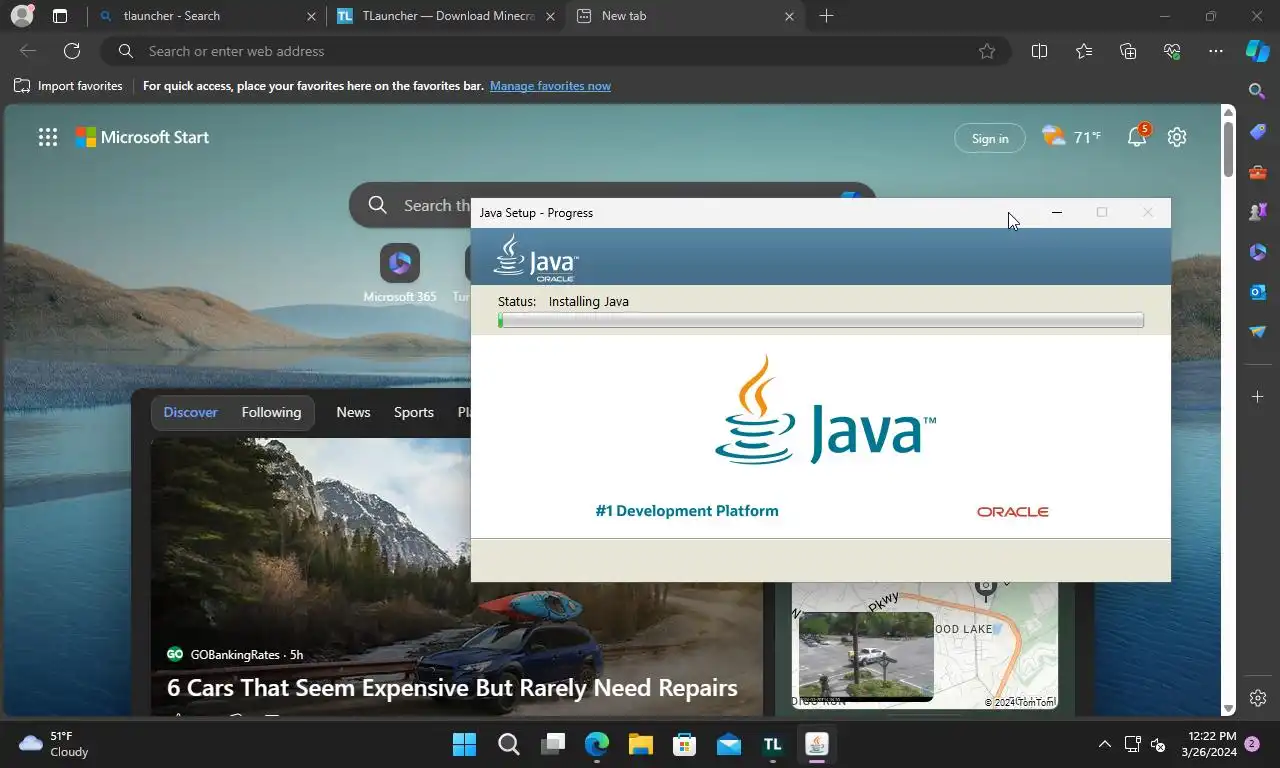Open taskbar weather widget 51°F Cloudy
The image size is (1280, 768).
click(55, 744)
